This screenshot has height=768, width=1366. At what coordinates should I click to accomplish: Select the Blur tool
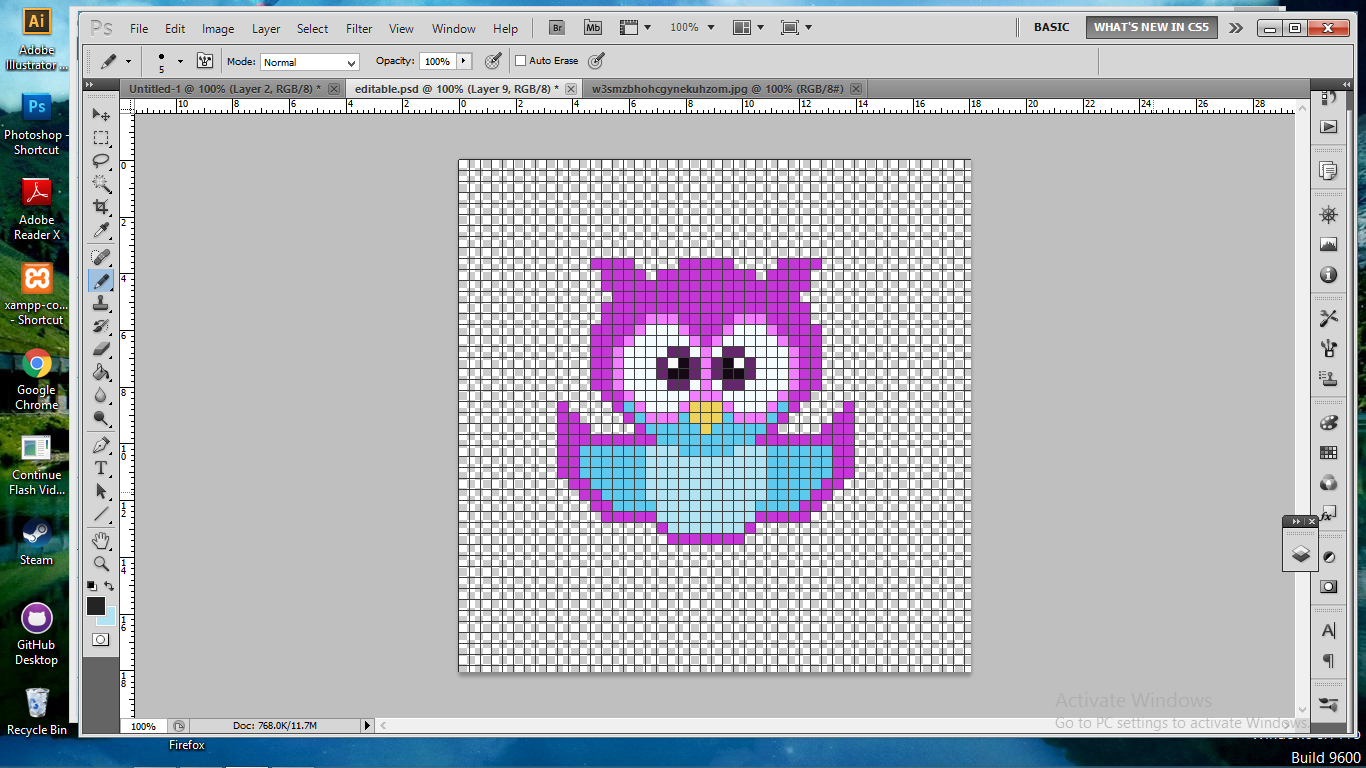point(101,396)
